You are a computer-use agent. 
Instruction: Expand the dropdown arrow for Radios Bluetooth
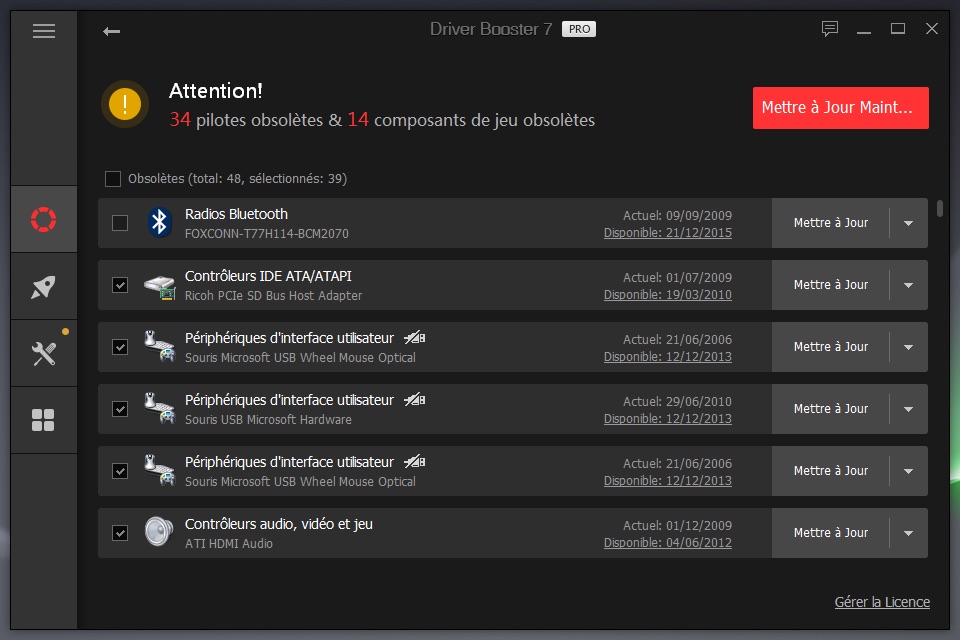click(909, 223)
